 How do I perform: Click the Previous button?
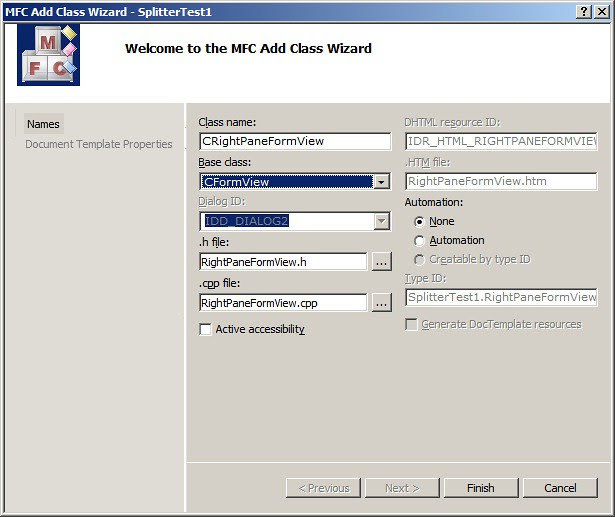(x=323, y=488)
